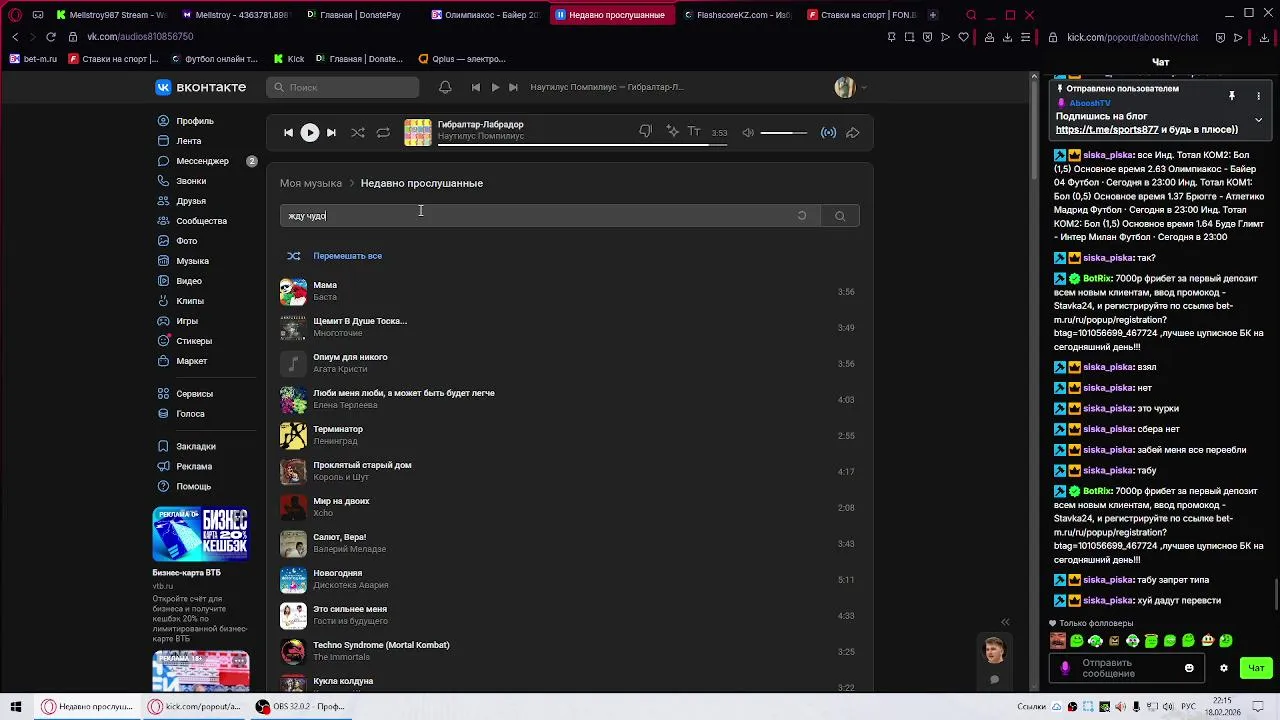Focus the VK top search field Поиск

click(343, 87)
